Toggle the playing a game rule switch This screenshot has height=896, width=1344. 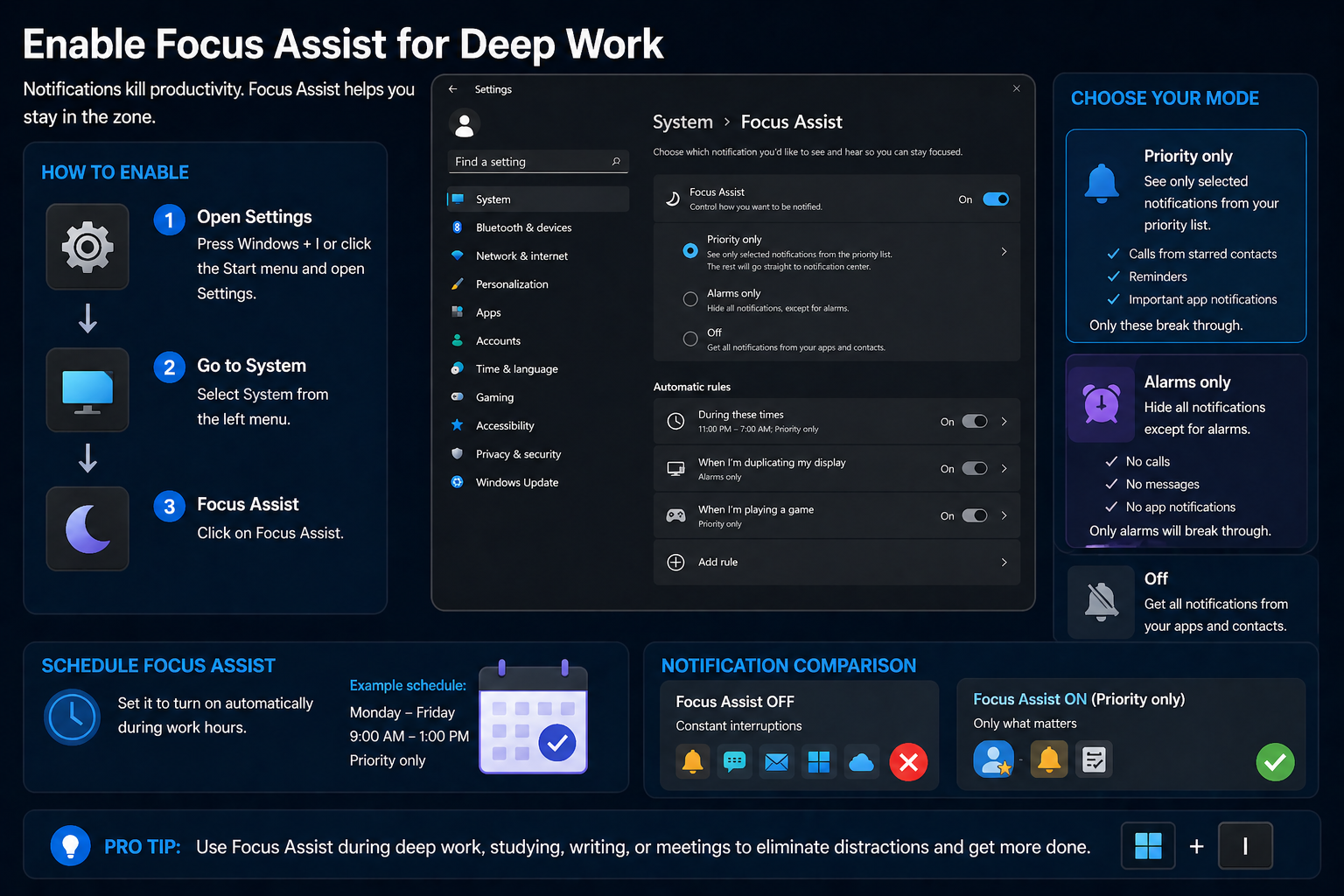pyautogui.click(x=975, y=515)
